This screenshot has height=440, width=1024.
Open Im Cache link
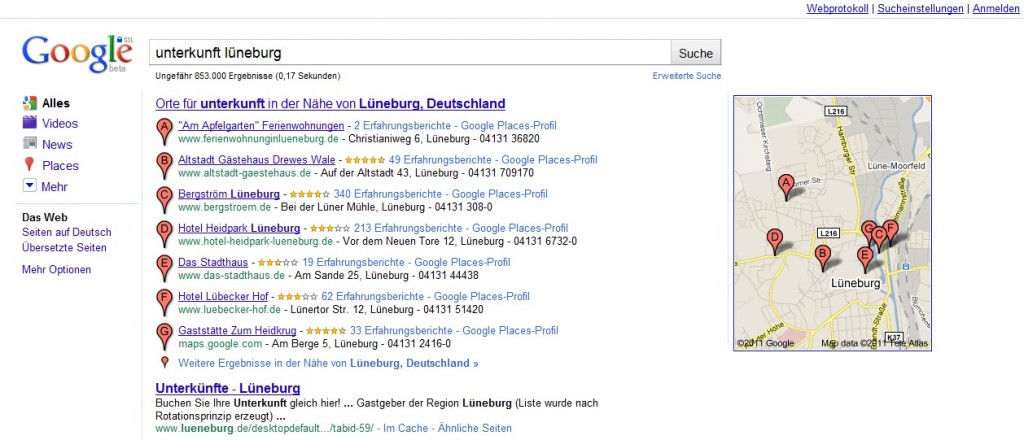pos(404,429)
